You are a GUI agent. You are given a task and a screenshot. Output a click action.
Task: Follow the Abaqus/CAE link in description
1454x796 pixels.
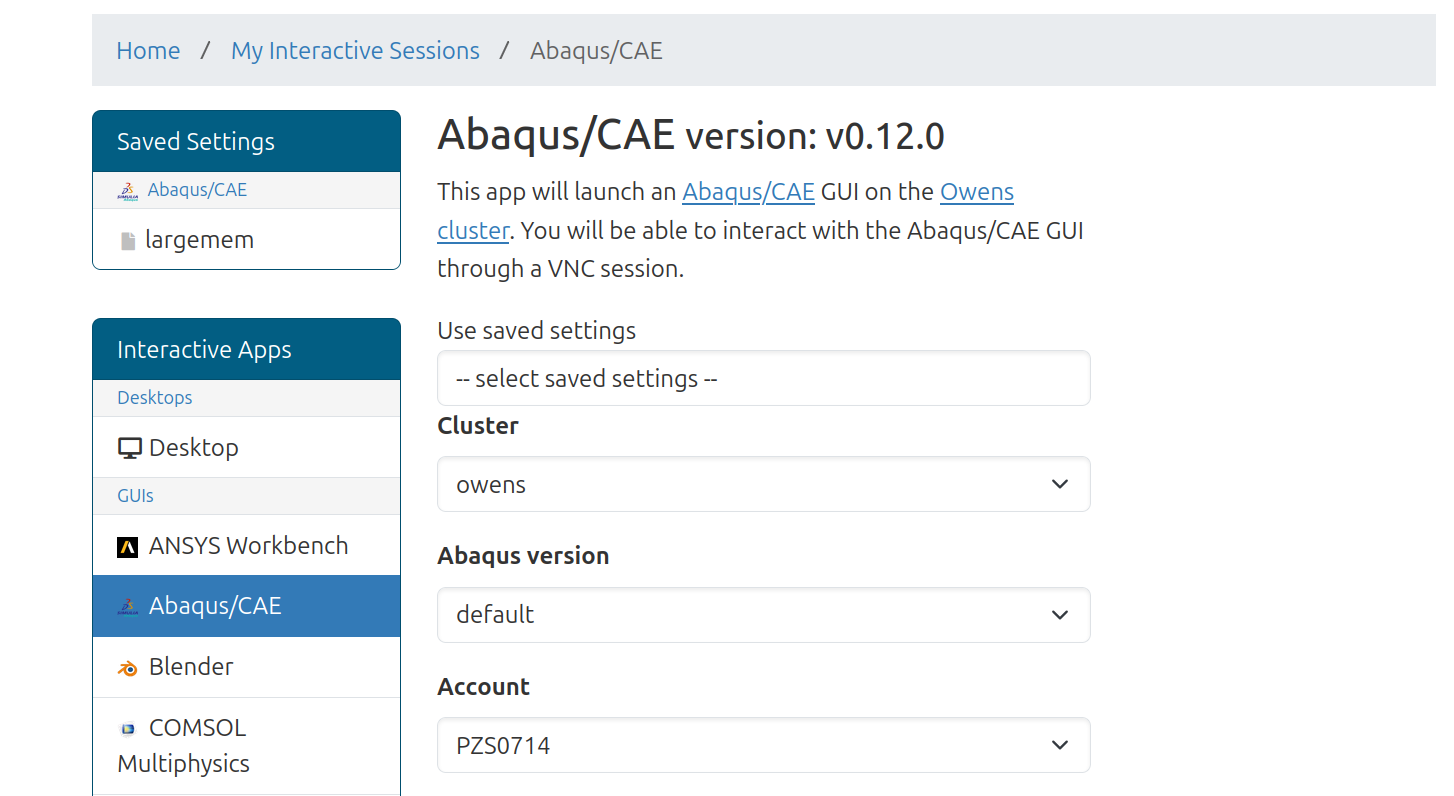click(748, 192)
